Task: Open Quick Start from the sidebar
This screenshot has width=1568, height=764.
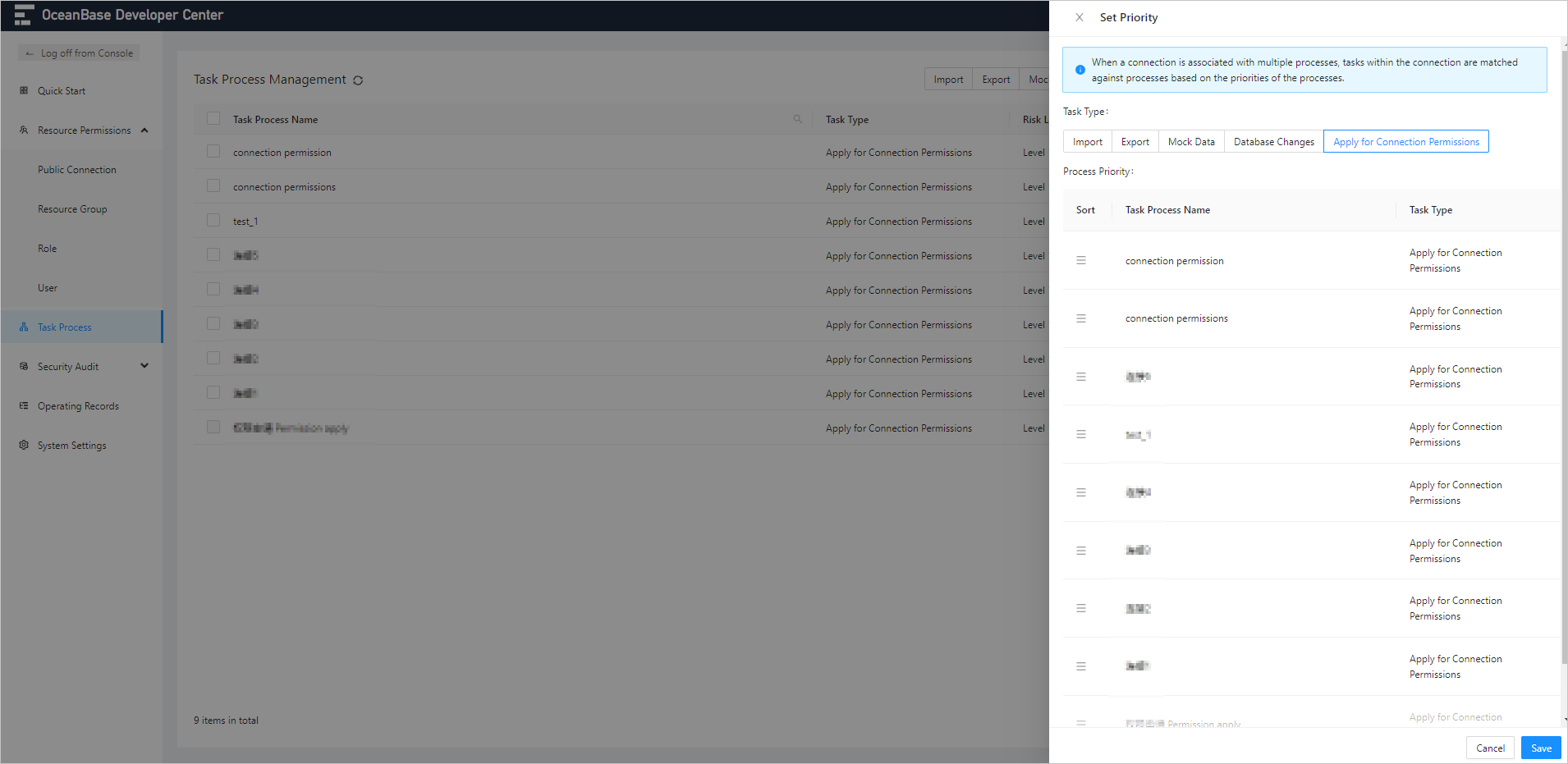Action: point(62,90)
